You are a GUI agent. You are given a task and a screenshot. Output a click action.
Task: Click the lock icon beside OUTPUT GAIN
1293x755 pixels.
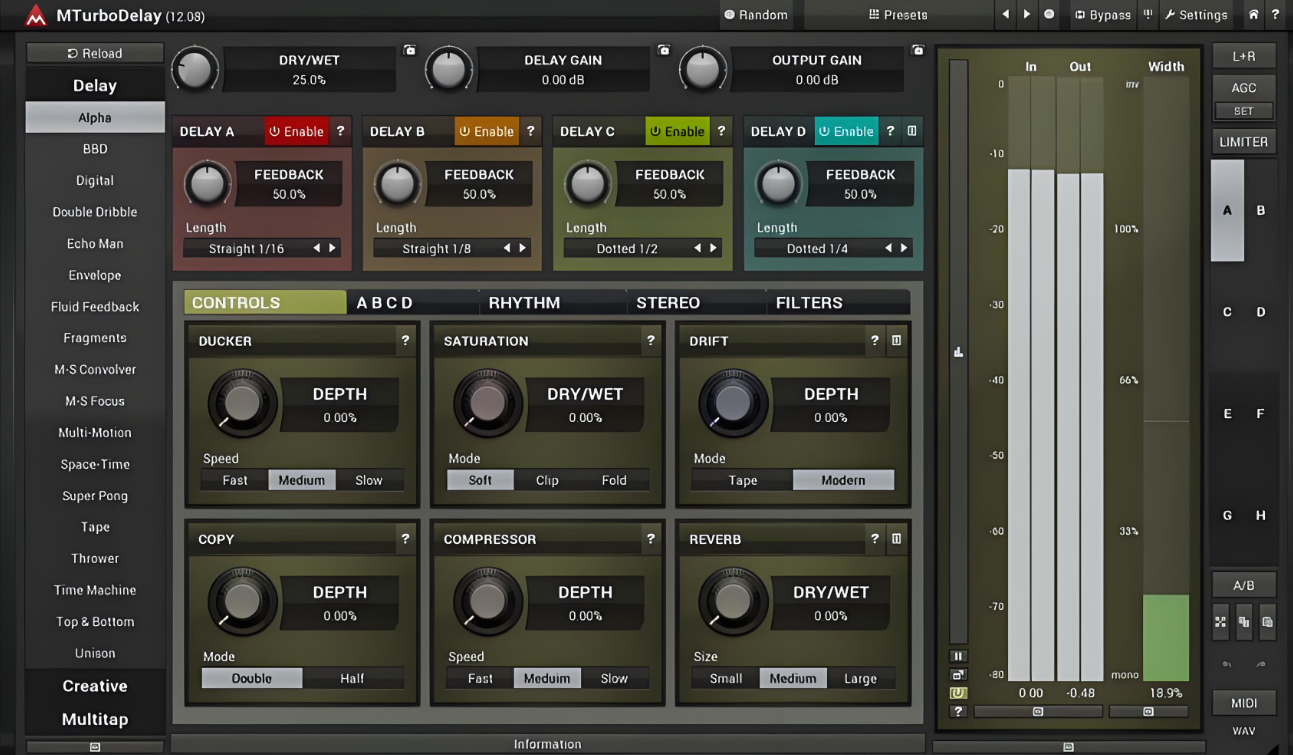coord(918,50)
